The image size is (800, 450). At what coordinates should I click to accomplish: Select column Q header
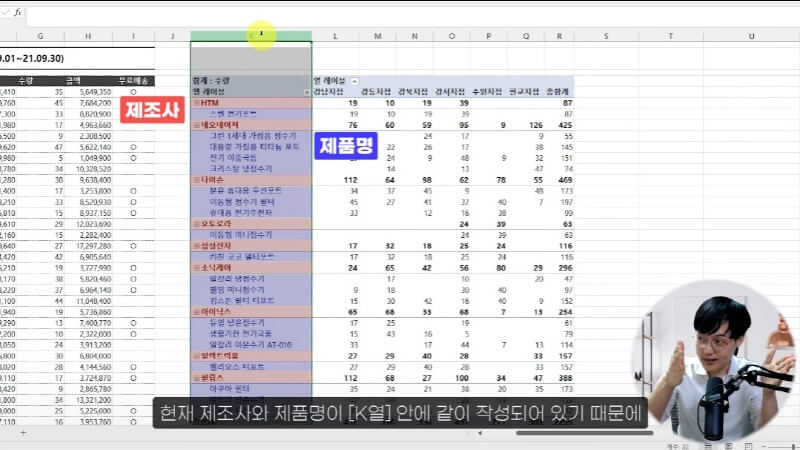pyautogui.click(x=526, y=36)
